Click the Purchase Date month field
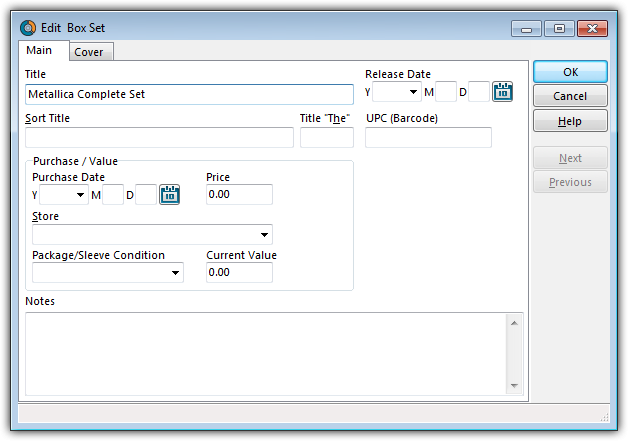The image size is (628, 441). (113, 195)
